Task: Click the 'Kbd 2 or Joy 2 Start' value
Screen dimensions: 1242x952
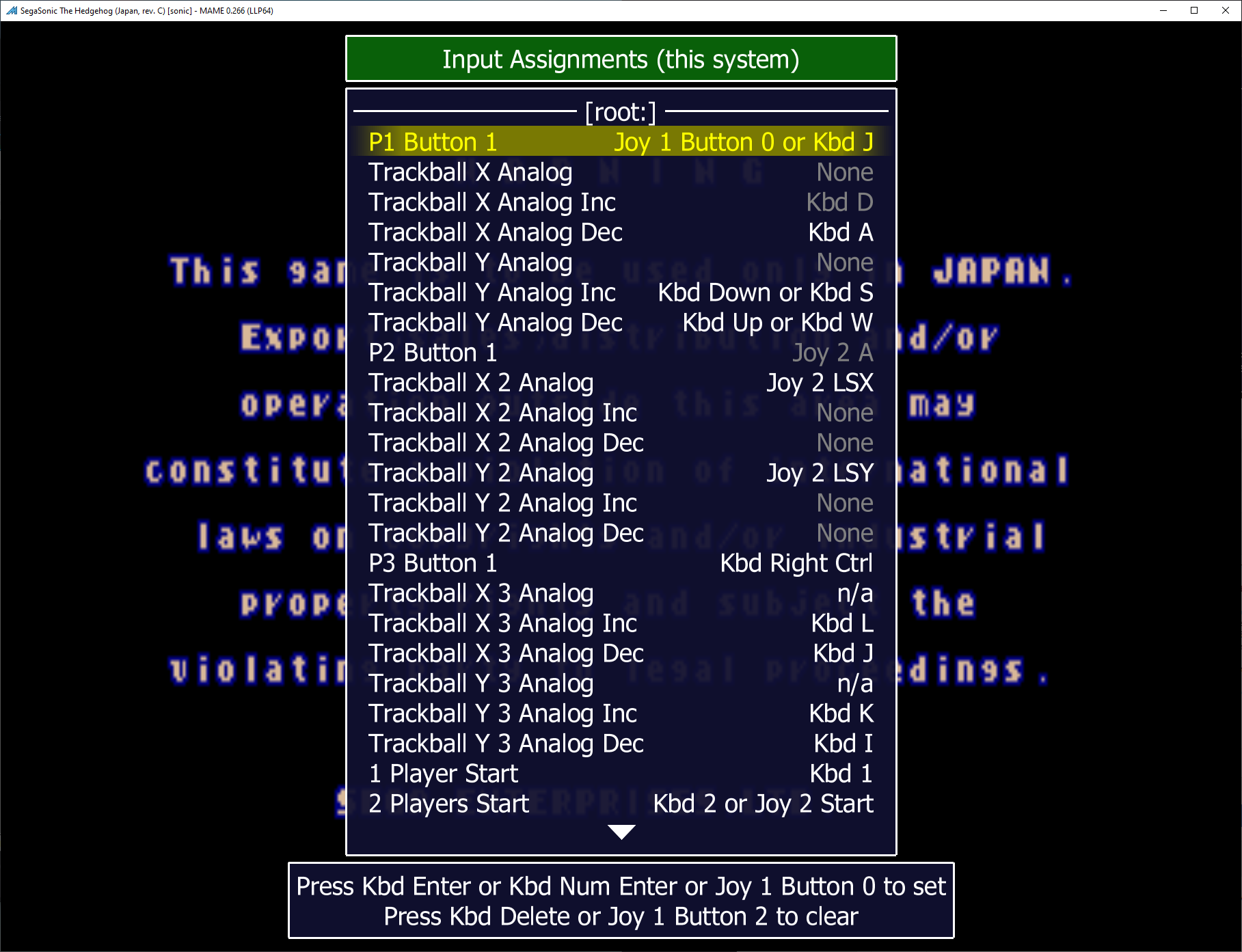Action: click(763, 803)
